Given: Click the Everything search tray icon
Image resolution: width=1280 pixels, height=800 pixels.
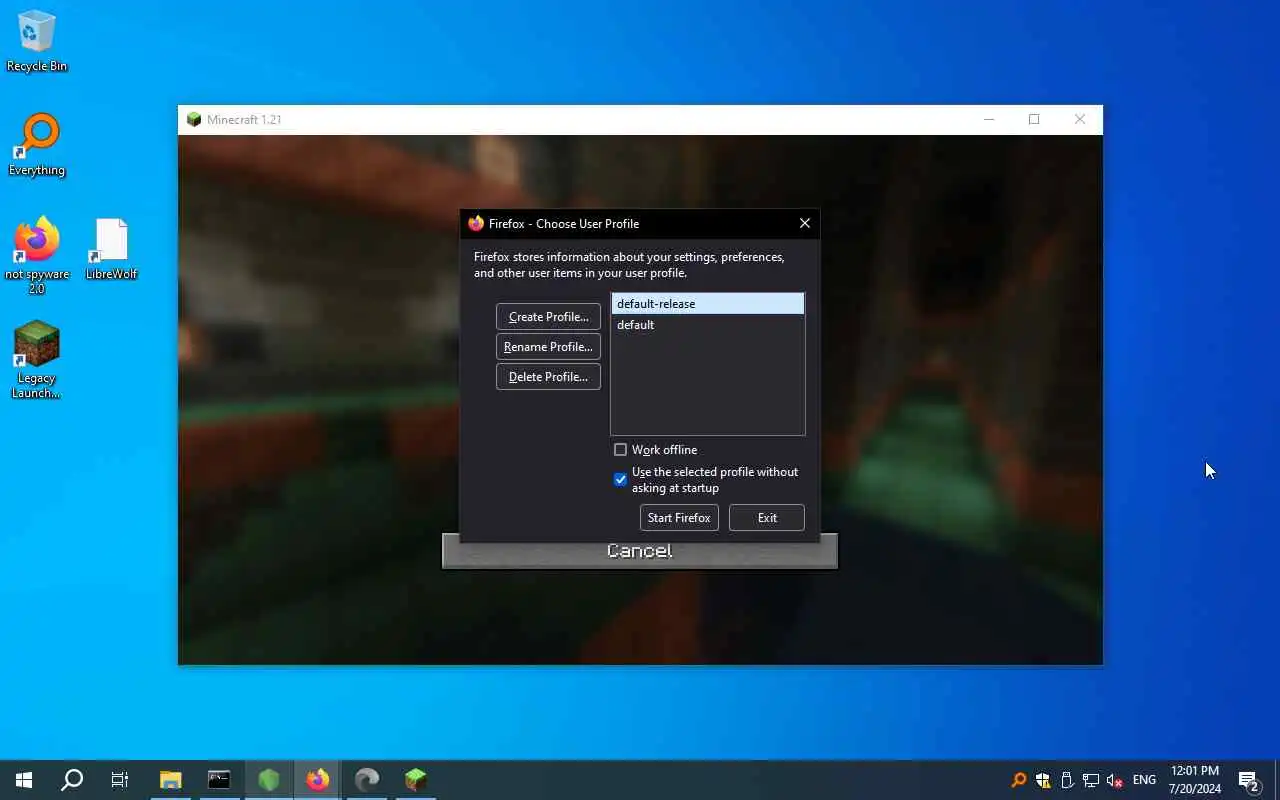Looking at the screenshot, I should (1018, 780).
